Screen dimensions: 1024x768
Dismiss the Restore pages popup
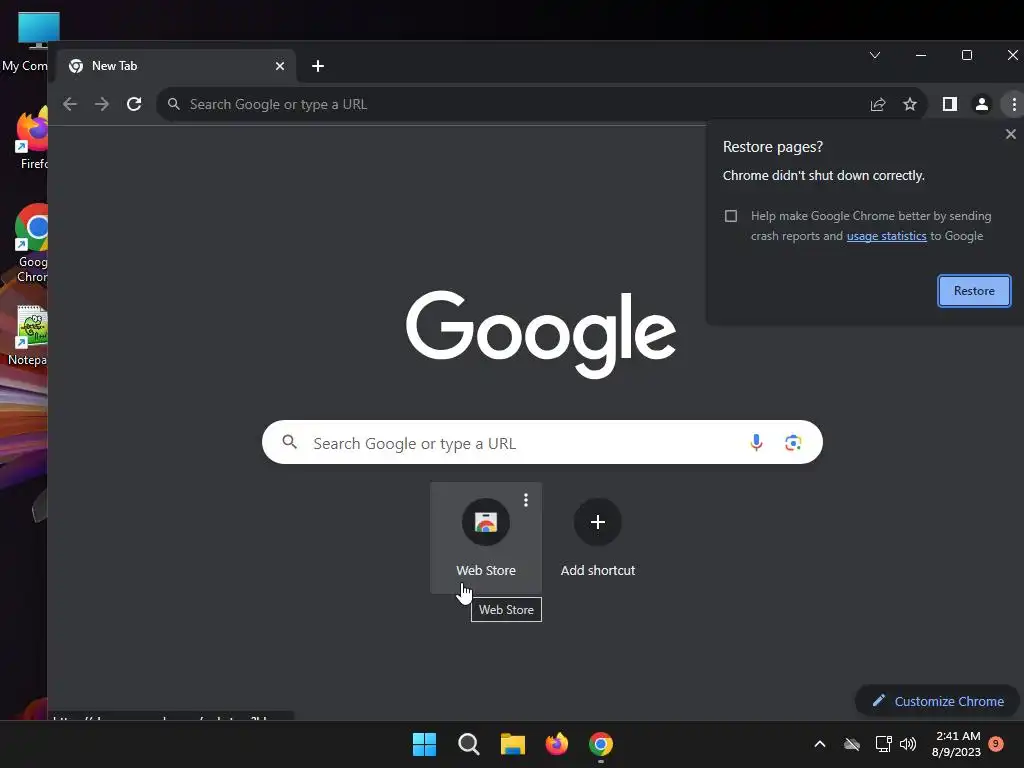[x=1011, y=134]
